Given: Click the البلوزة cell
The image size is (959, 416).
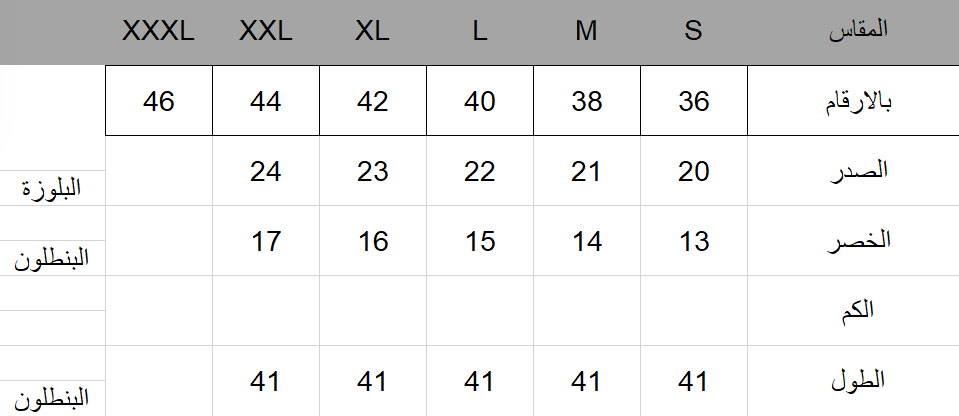Looking at the screenshot, I should tap(54, 189).
